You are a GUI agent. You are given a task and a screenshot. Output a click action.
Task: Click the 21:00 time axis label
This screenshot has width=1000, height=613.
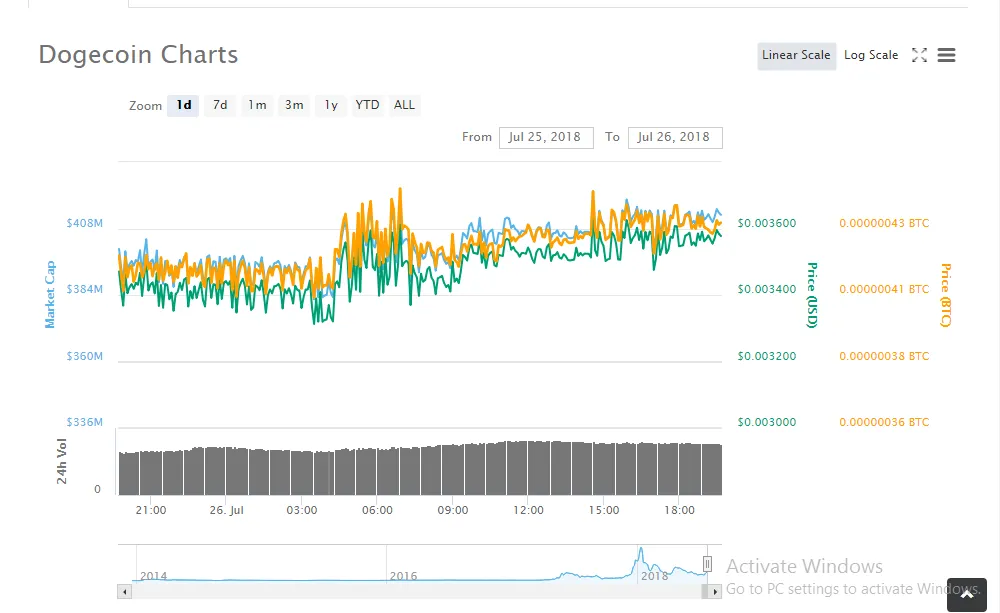[x=151, y=510]
